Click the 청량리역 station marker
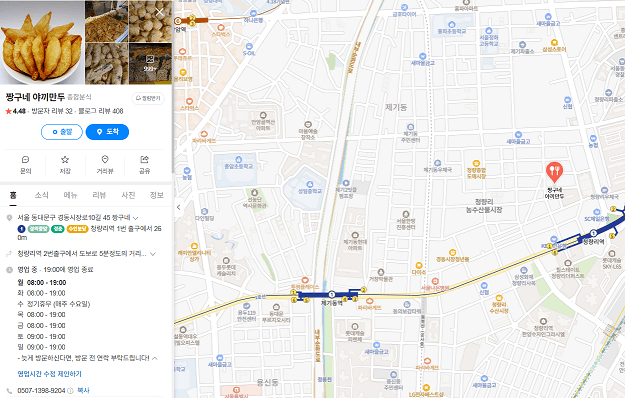This screenshot has width=625, height=398. point(594,233)
